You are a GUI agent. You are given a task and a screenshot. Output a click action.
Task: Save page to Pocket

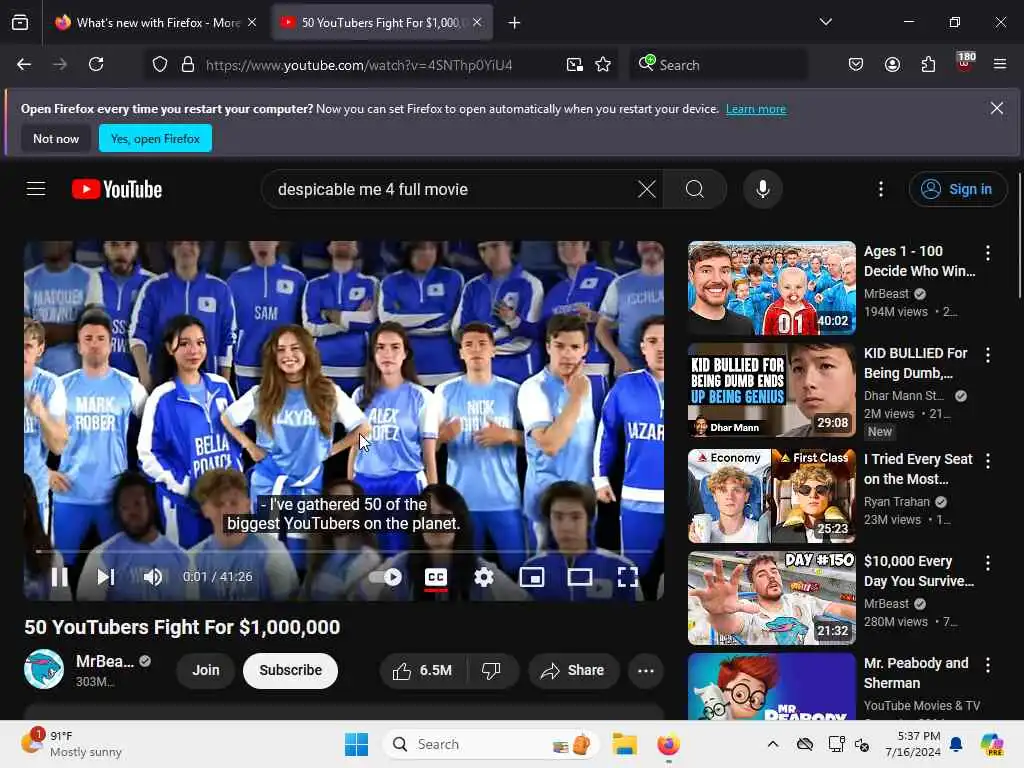click(856, 64)
